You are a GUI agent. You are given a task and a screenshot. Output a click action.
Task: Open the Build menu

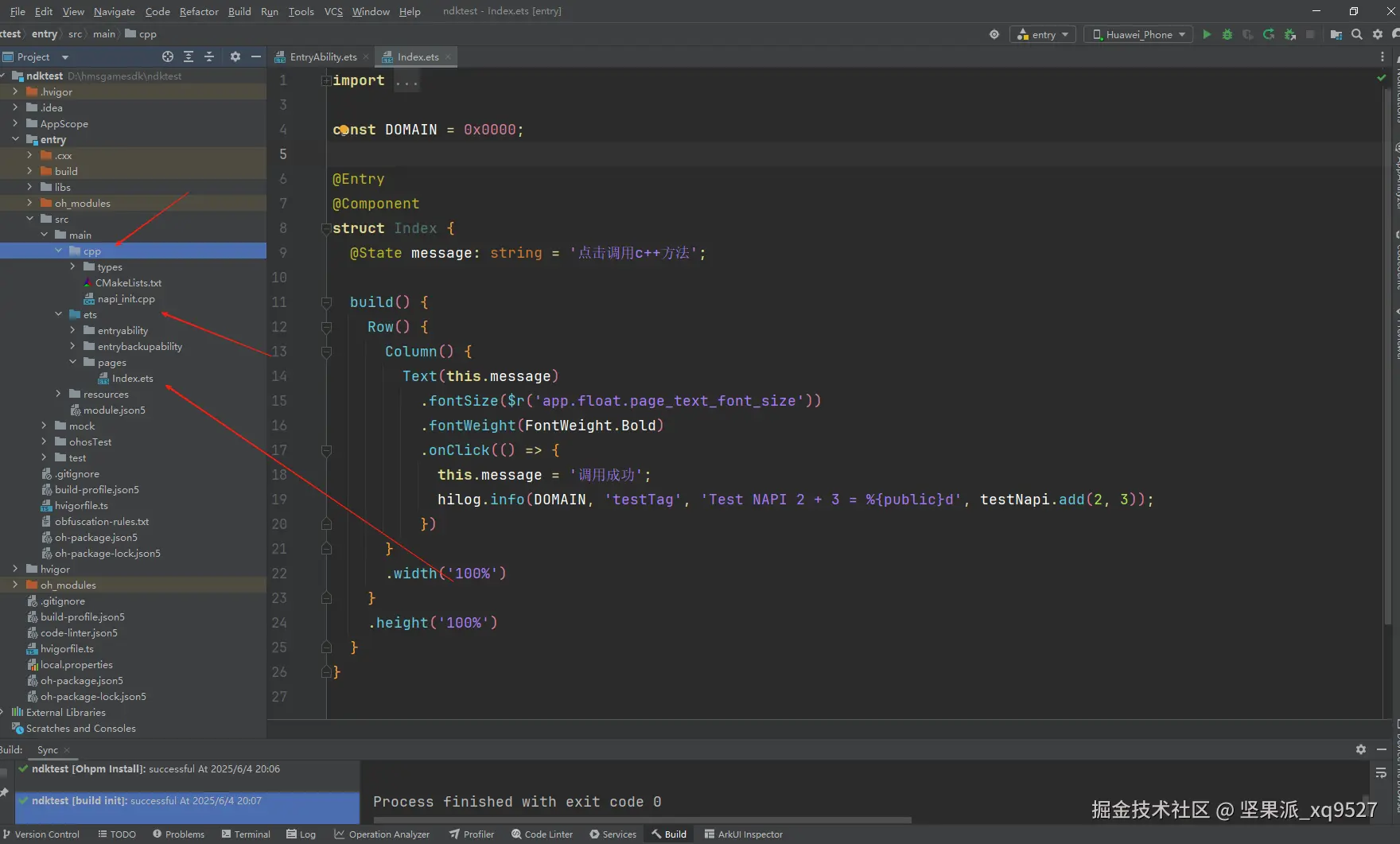(x=239, y=11)
